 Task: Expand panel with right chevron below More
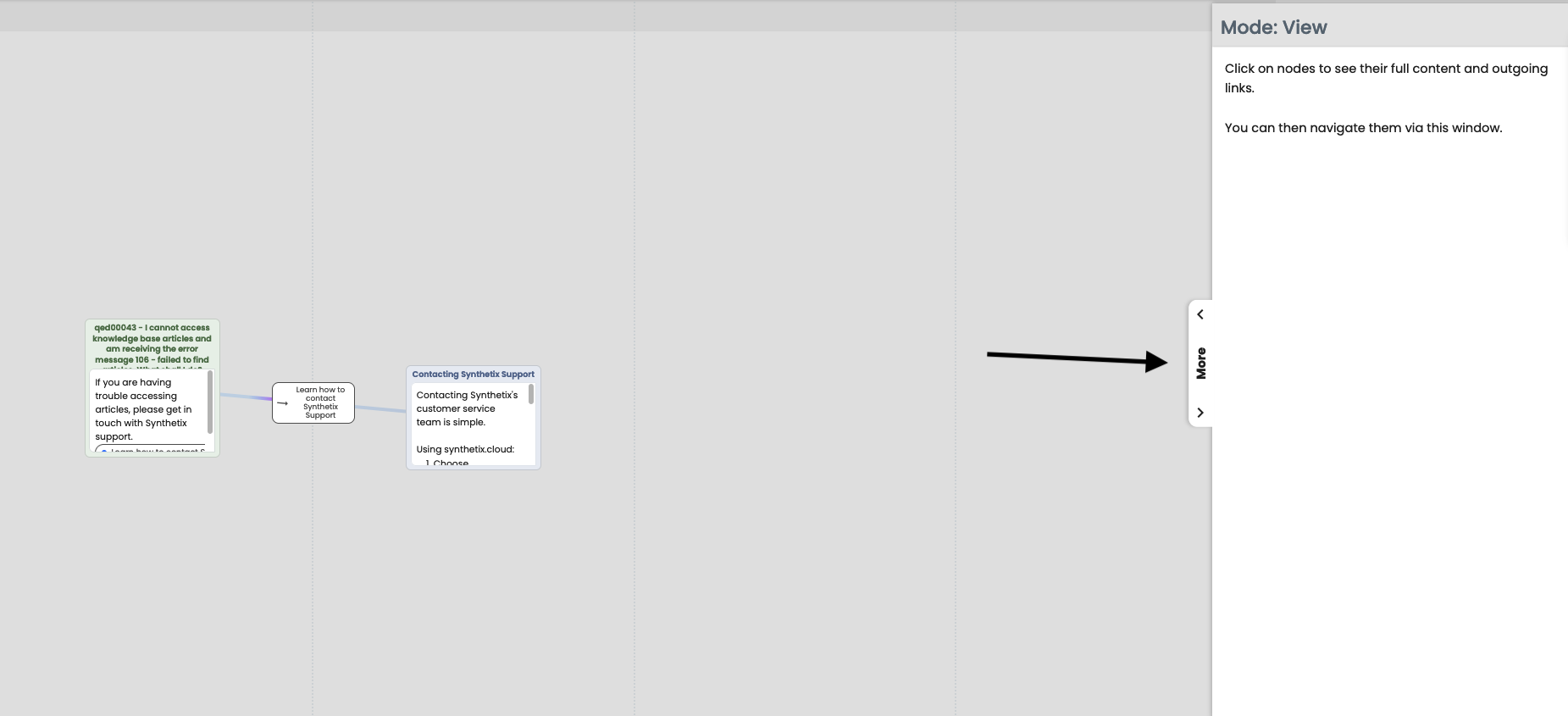click(x=1200, y=413)
